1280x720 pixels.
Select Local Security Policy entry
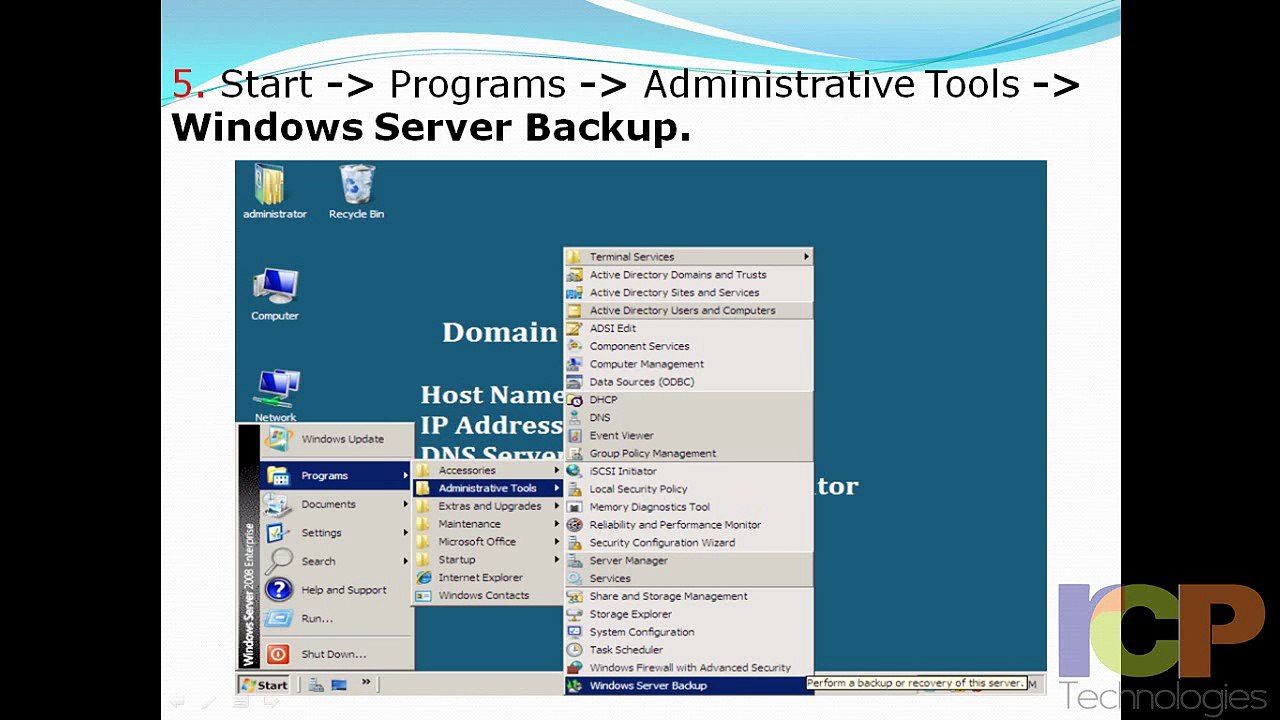[688, 489]
